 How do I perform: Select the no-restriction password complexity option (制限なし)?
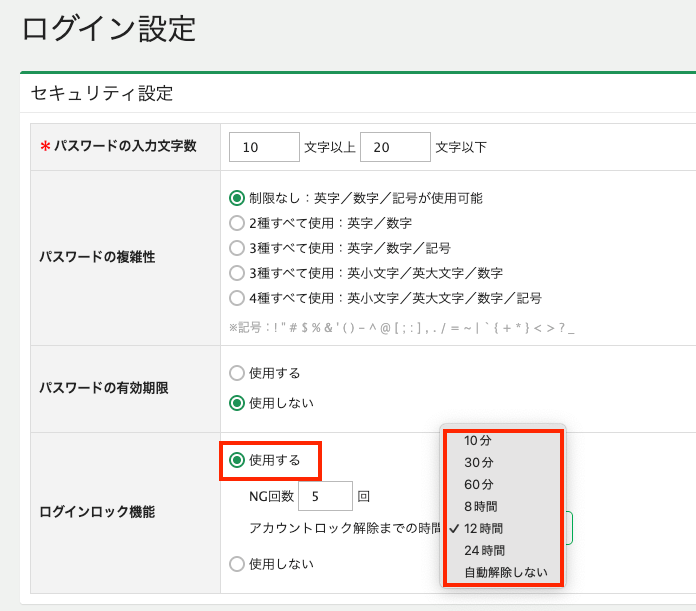point(237,198)
